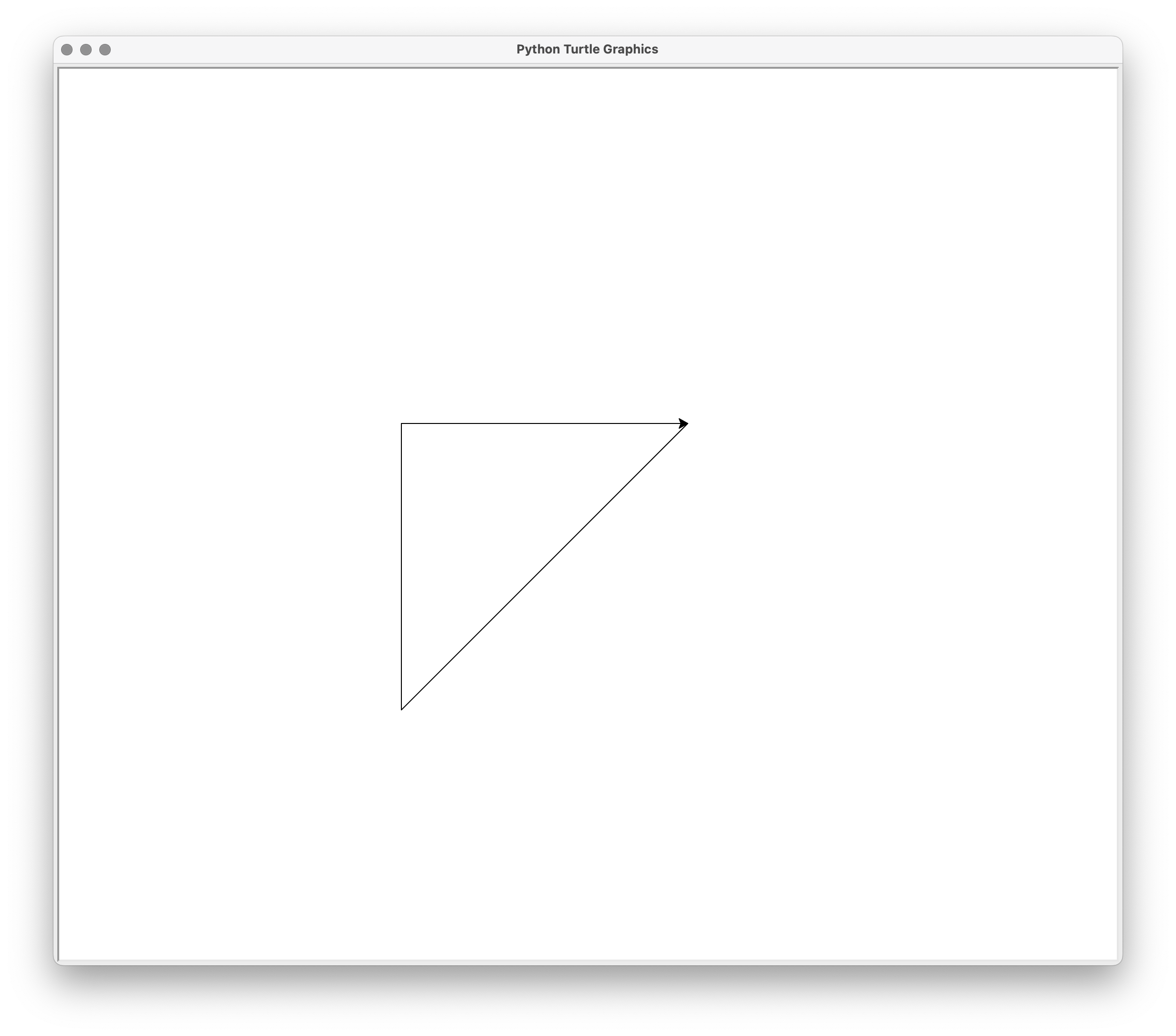
Task: Click the green zoom traffic light
Action: (105, 50)
